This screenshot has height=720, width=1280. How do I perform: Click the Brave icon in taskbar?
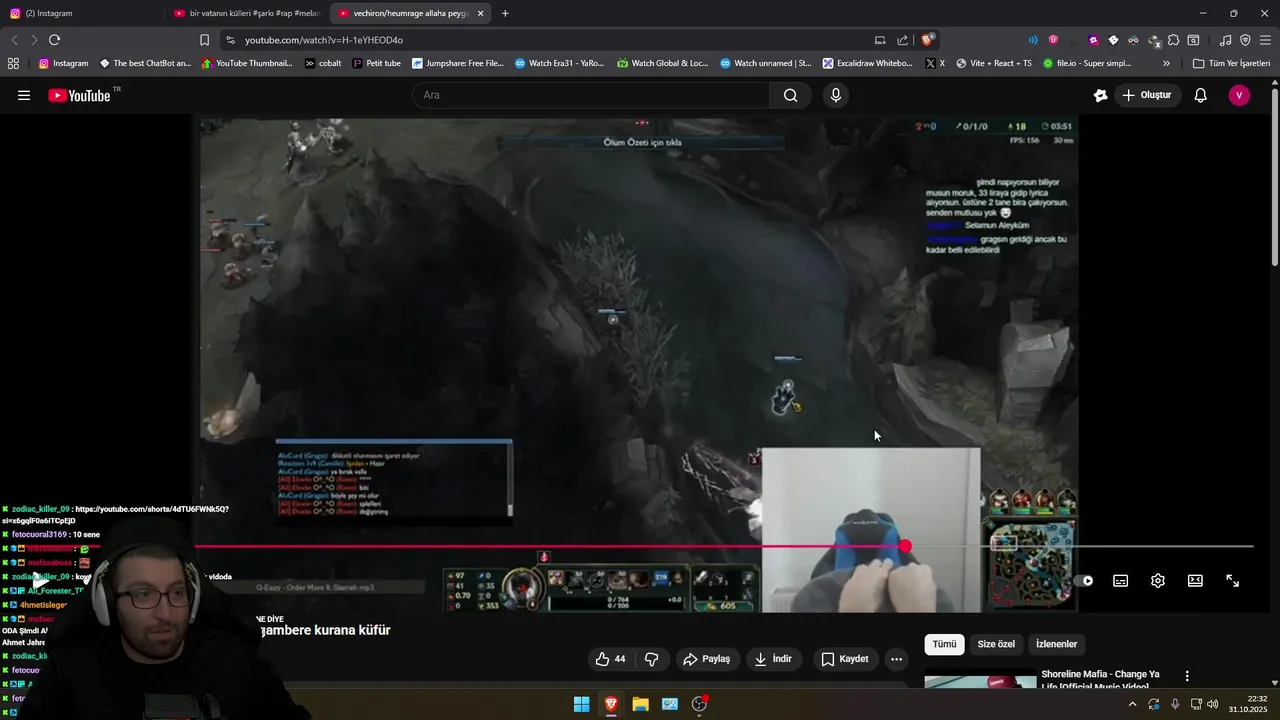(611, 704)
